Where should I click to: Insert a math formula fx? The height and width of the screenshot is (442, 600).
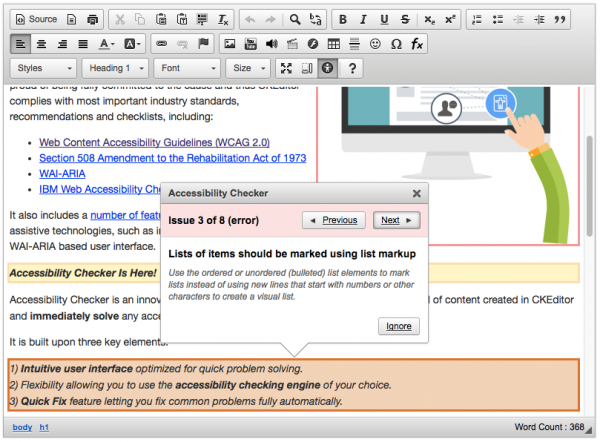click(417, 44)
